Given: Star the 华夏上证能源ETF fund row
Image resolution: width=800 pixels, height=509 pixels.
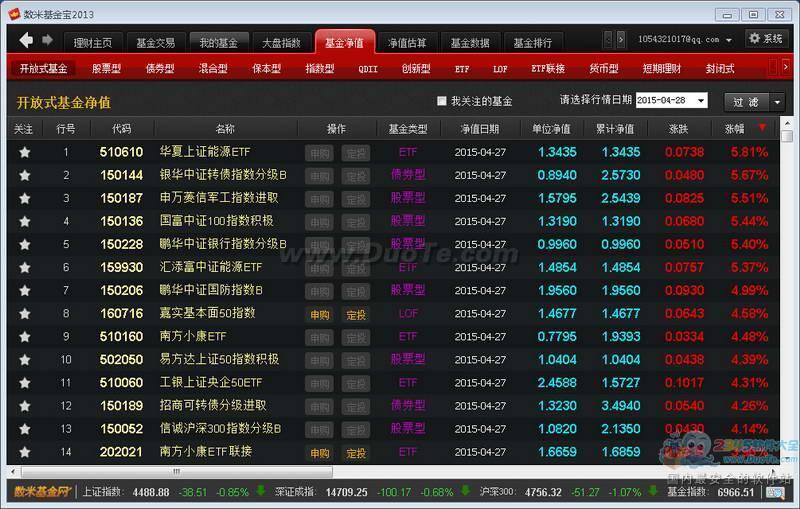Looking at the screenshot, I should click(24, 152).
